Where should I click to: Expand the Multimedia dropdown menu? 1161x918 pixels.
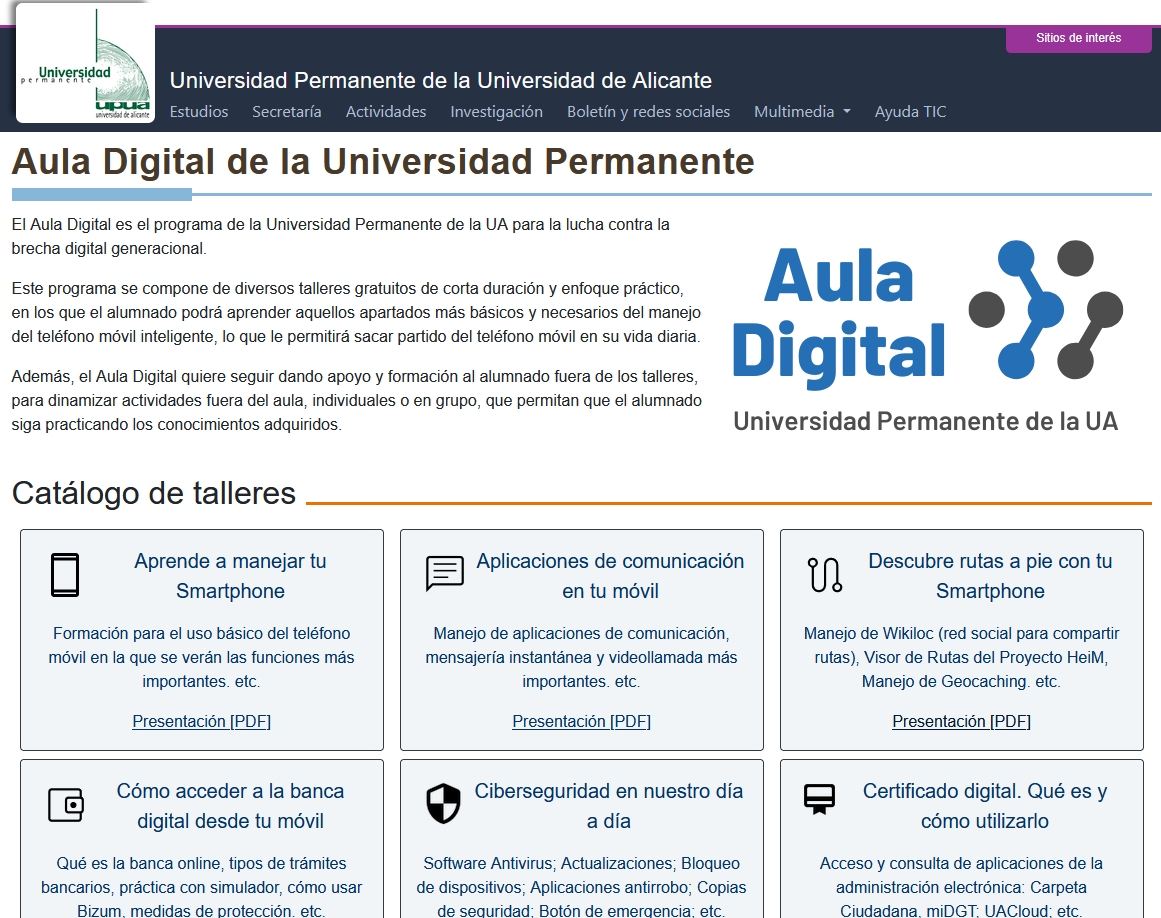[x=802, y=112]
